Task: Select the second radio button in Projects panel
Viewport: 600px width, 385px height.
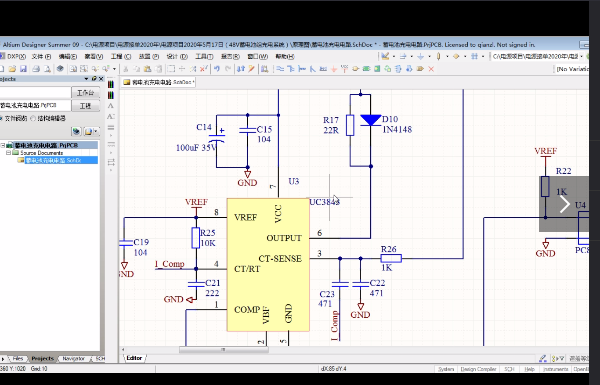Action: (33, 118)
